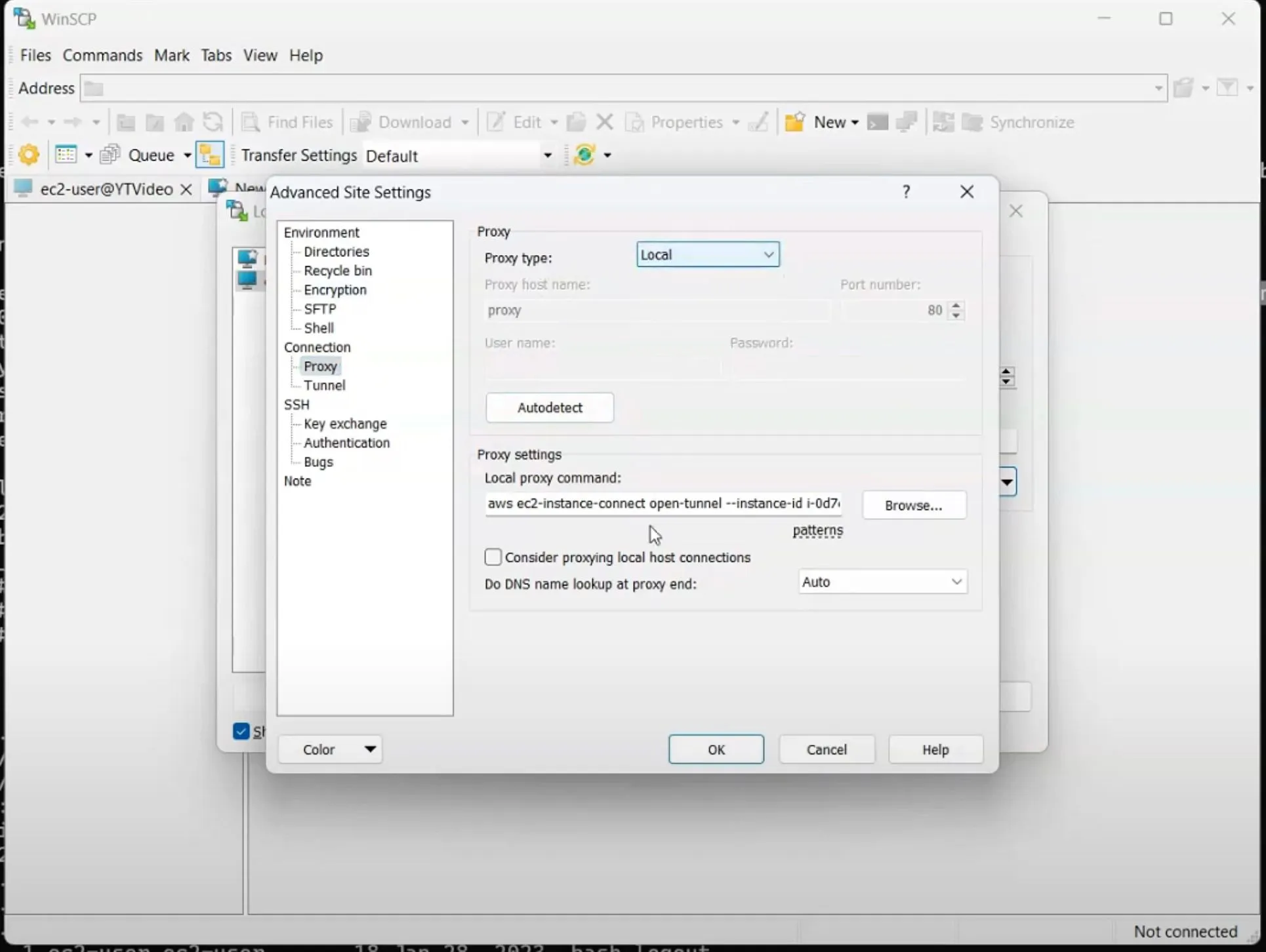Toggle the synchronized browsing icon
The width and height of the screenshot is (1266, 952).
point(210,155)
